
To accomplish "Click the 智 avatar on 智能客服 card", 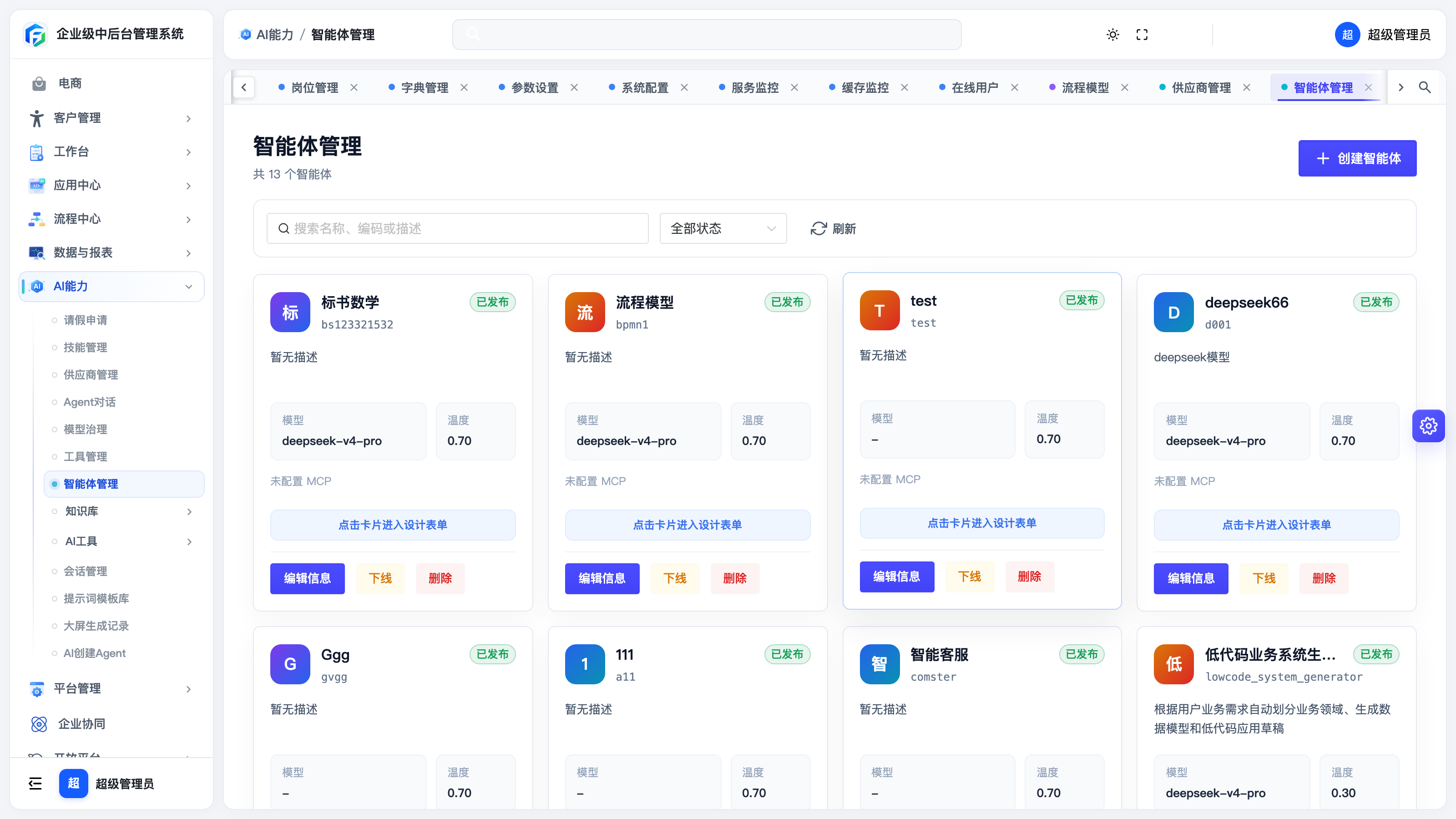I will coord(880,664).
